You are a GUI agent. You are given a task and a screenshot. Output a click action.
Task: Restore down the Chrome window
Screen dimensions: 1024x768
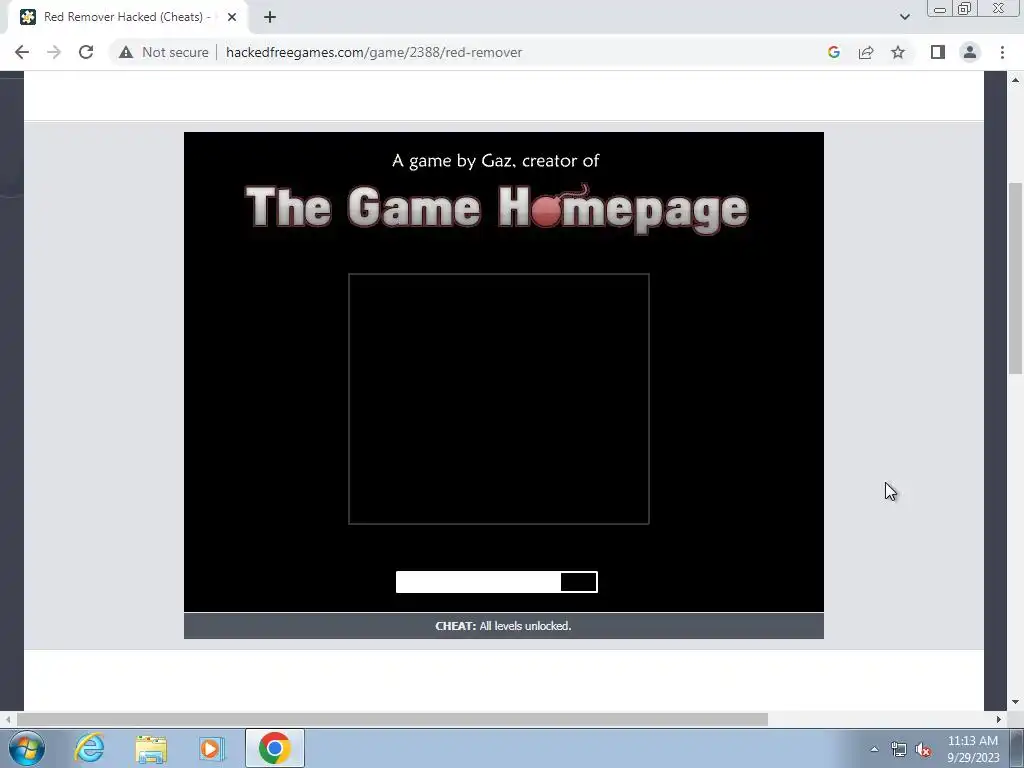tap(964, 9)
